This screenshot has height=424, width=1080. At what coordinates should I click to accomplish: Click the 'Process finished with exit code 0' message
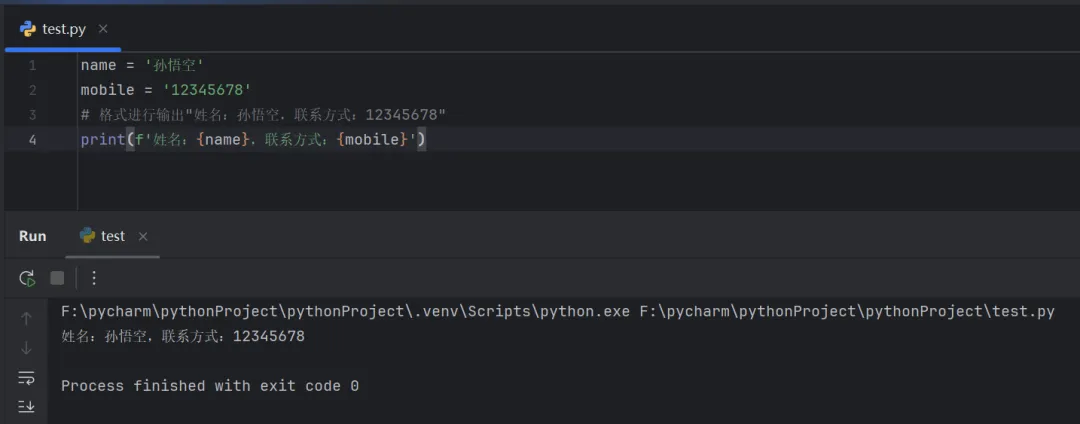click(210, 386)
